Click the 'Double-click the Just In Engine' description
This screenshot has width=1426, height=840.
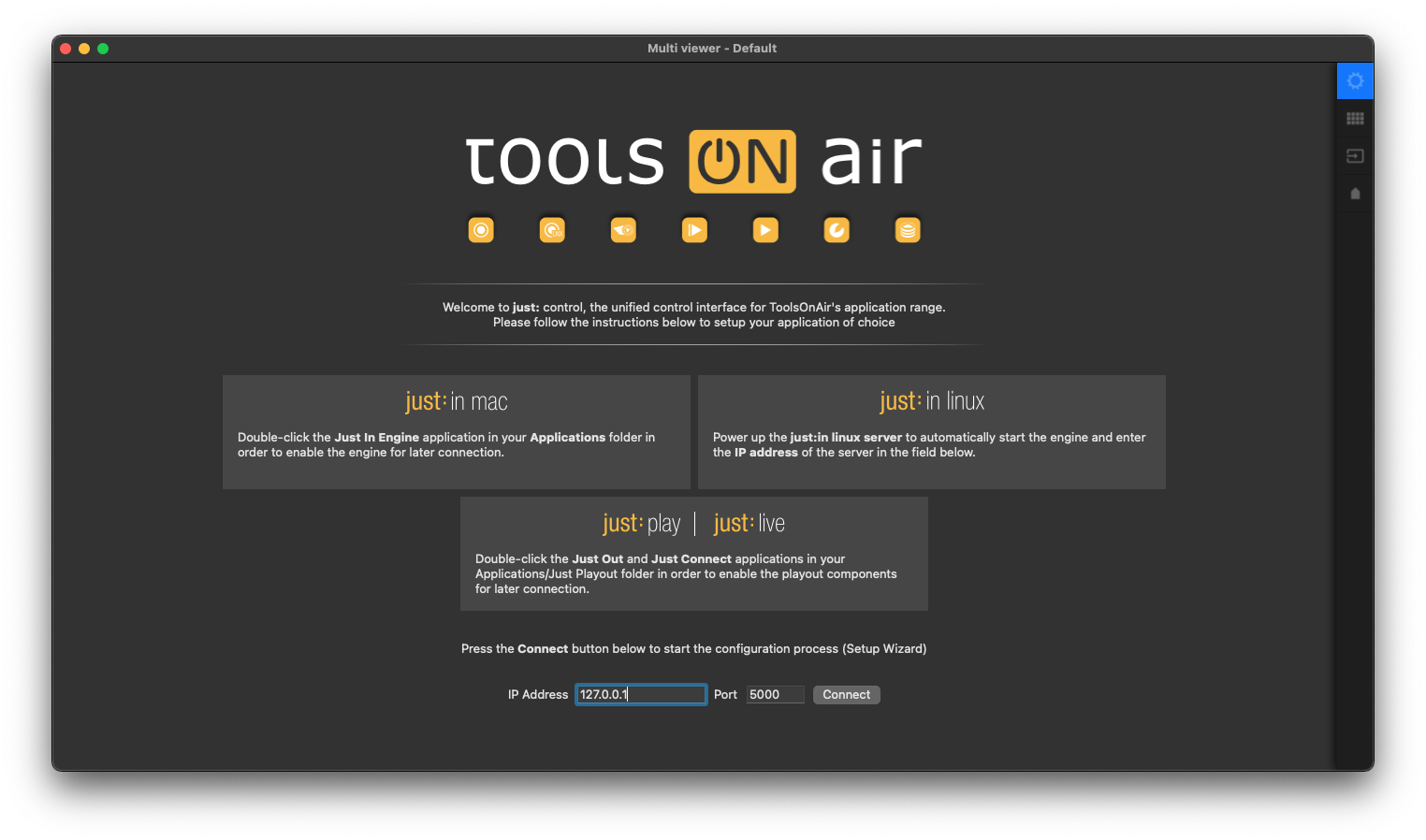tap(446, 444)
